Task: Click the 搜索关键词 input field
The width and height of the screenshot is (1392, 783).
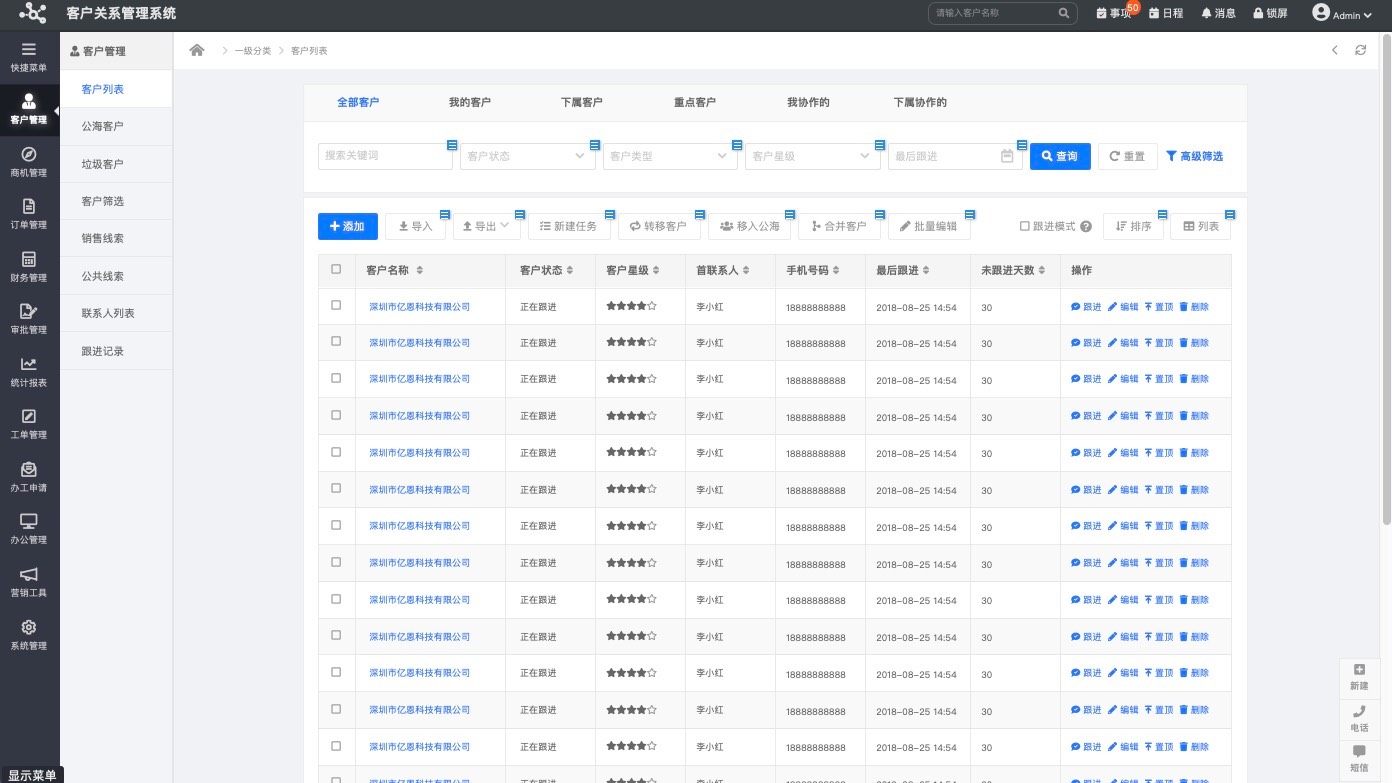Action: (383, 156)
